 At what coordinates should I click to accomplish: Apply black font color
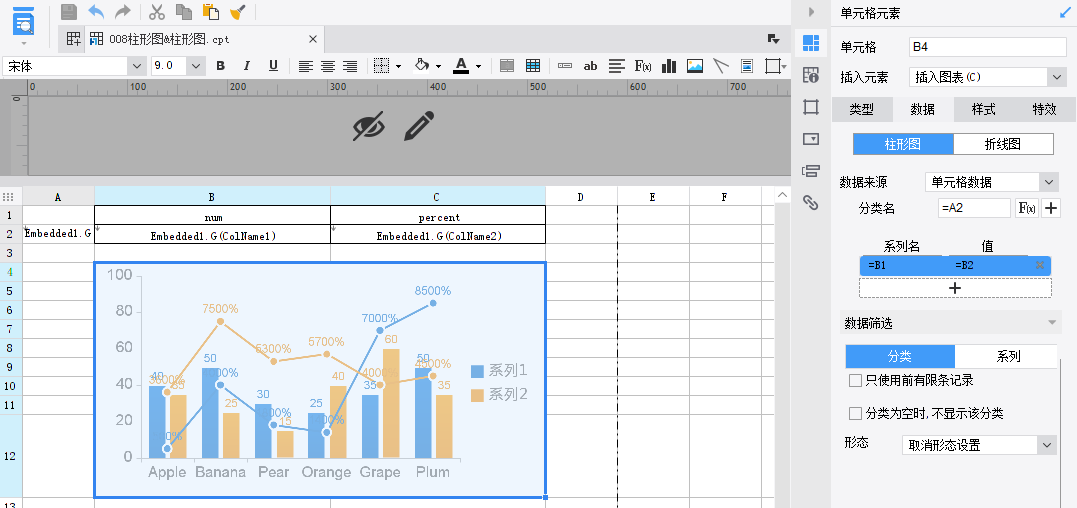click(461, 66)
